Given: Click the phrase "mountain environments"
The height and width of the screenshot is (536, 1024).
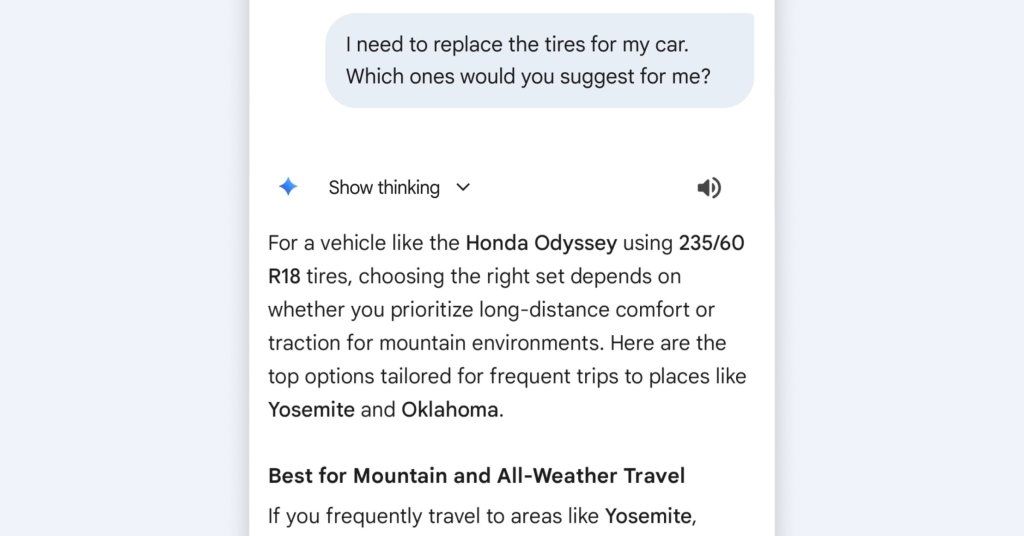Looking at the screenshot, I should pyautogui.click(x=491, y=343).
